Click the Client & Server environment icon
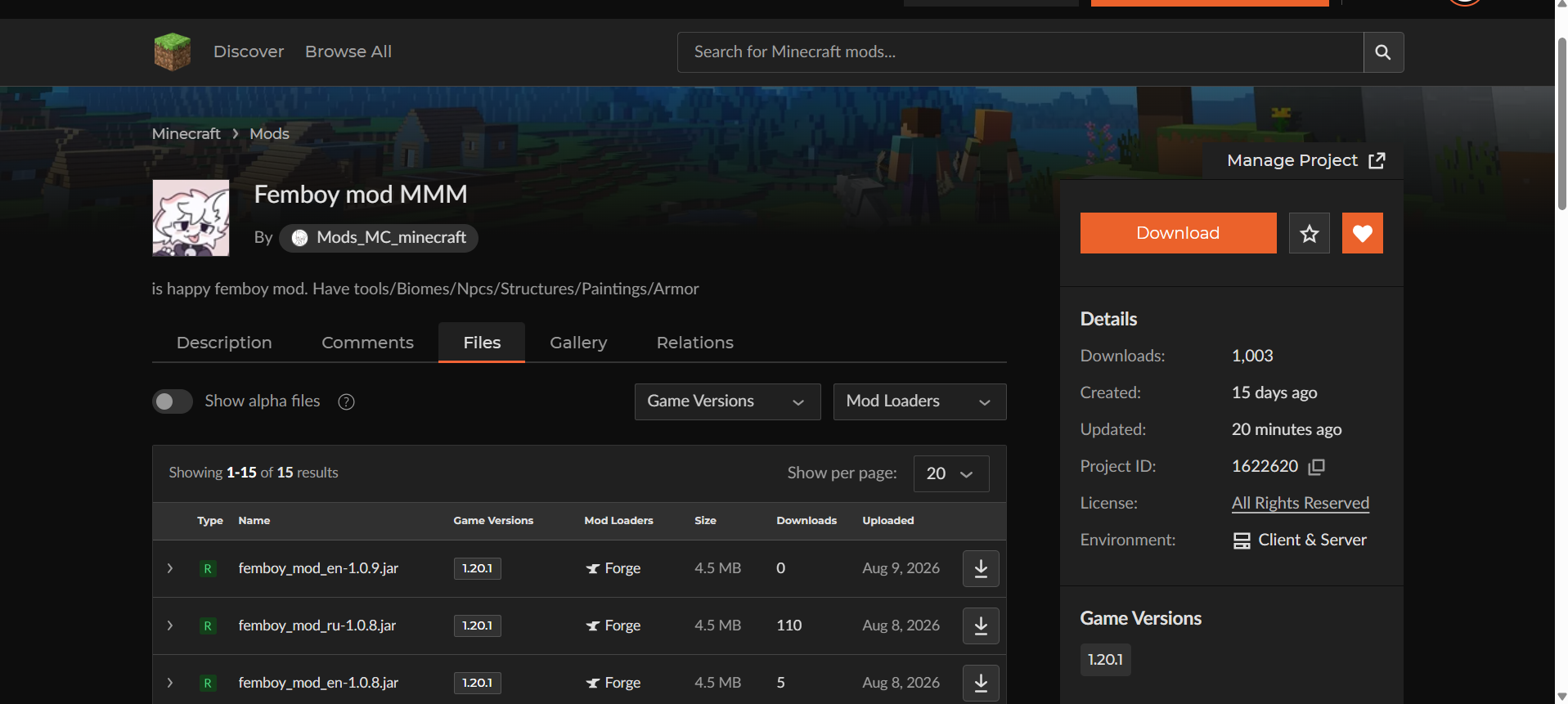This screenshot has height=704, width=1568. pyautogui.click(x=1242, y=540)
